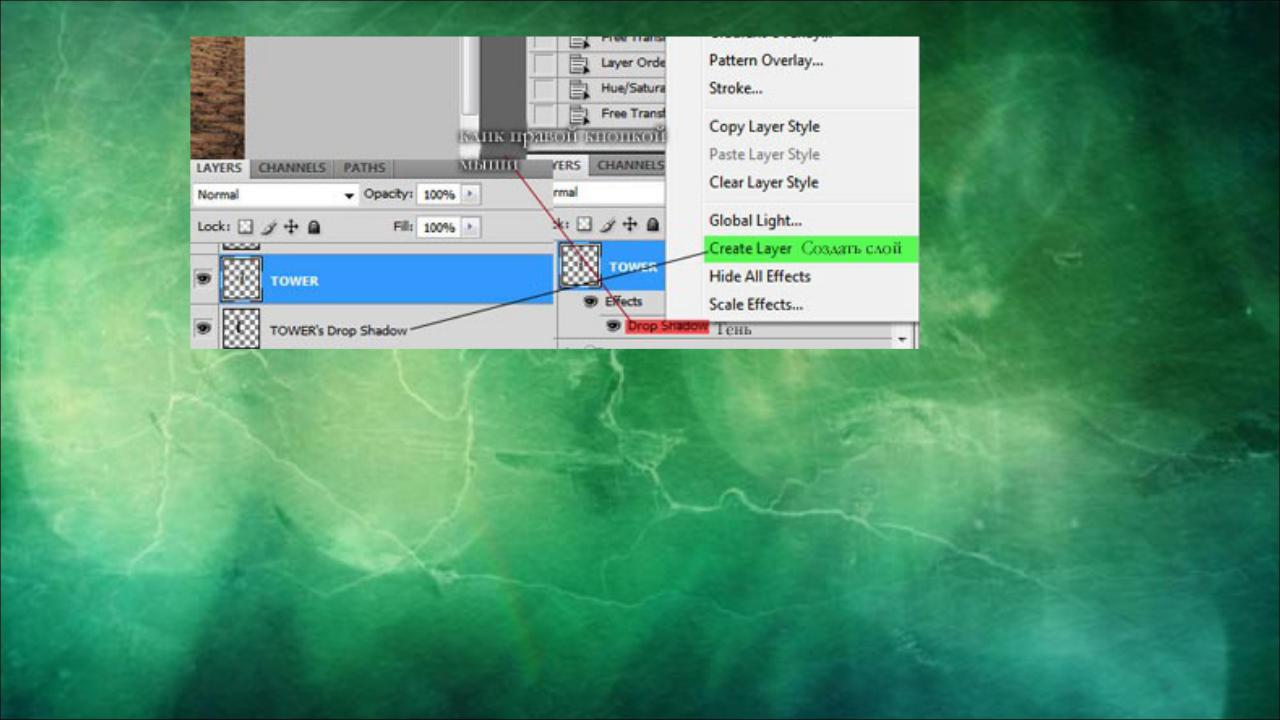Click state icon of Free Transform below Hue/Saturation

click(x=578, y=114)
